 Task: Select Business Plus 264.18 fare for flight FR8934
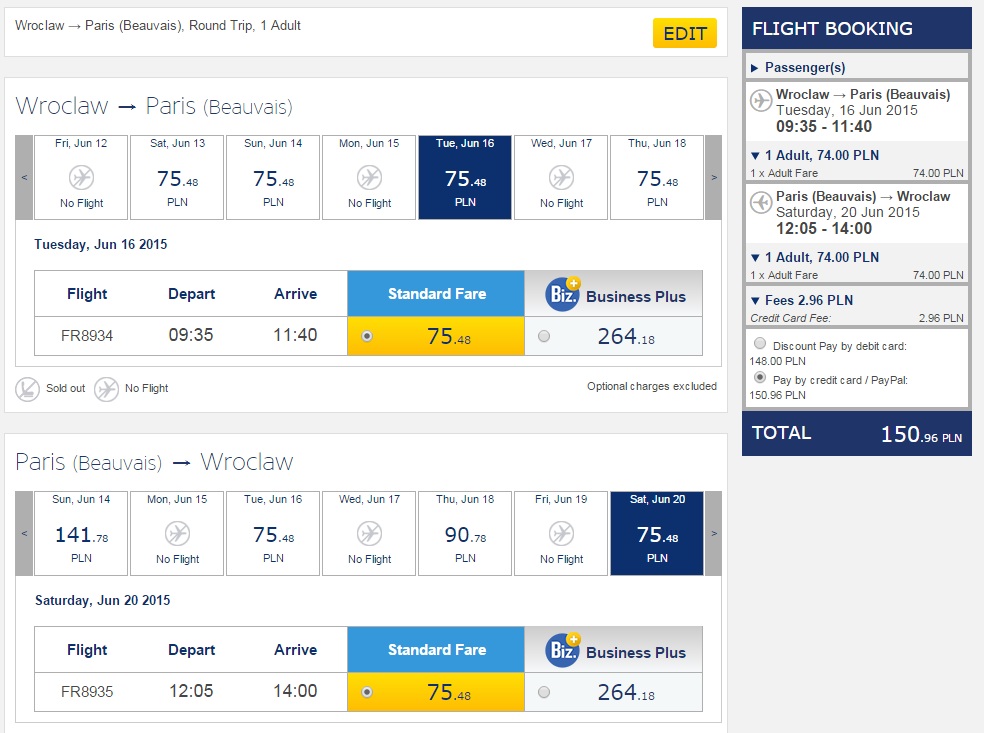coord(544,336)
